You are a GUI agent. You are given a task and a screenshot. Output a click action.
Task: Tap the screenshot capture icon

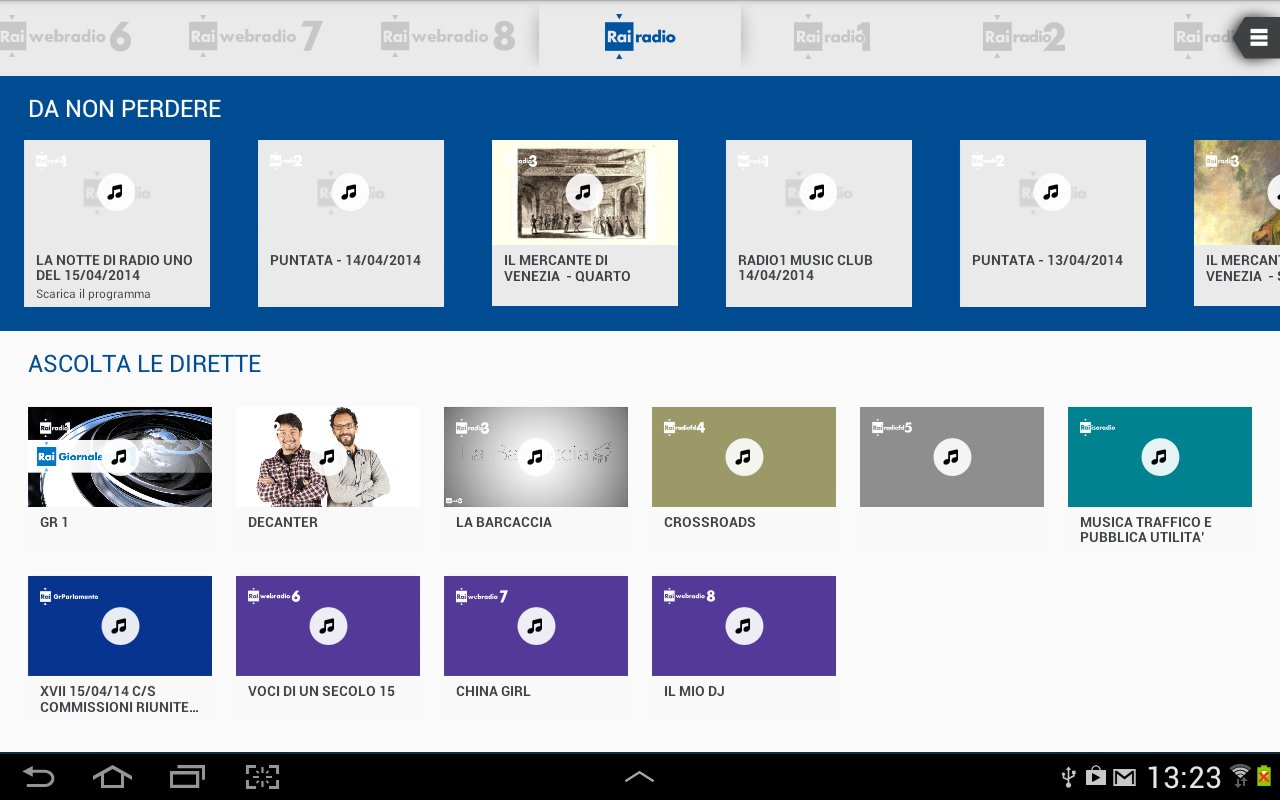(262, 777)
